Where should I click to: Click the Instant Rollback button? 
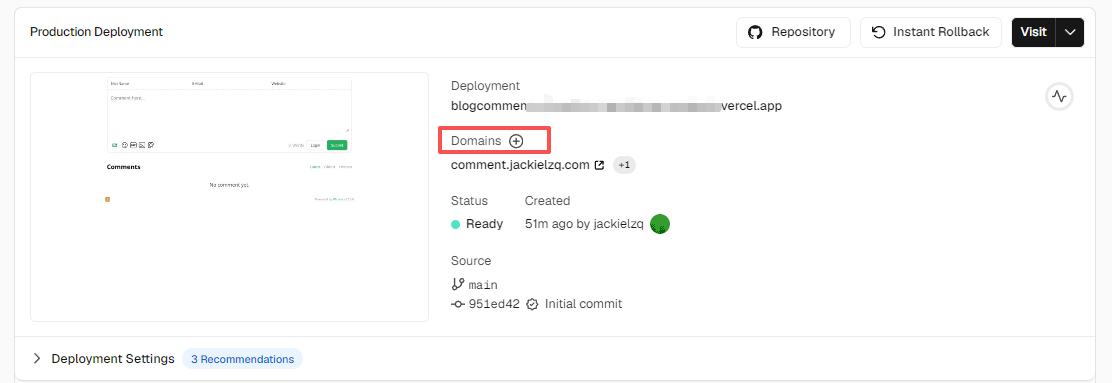tap(930, 33)
